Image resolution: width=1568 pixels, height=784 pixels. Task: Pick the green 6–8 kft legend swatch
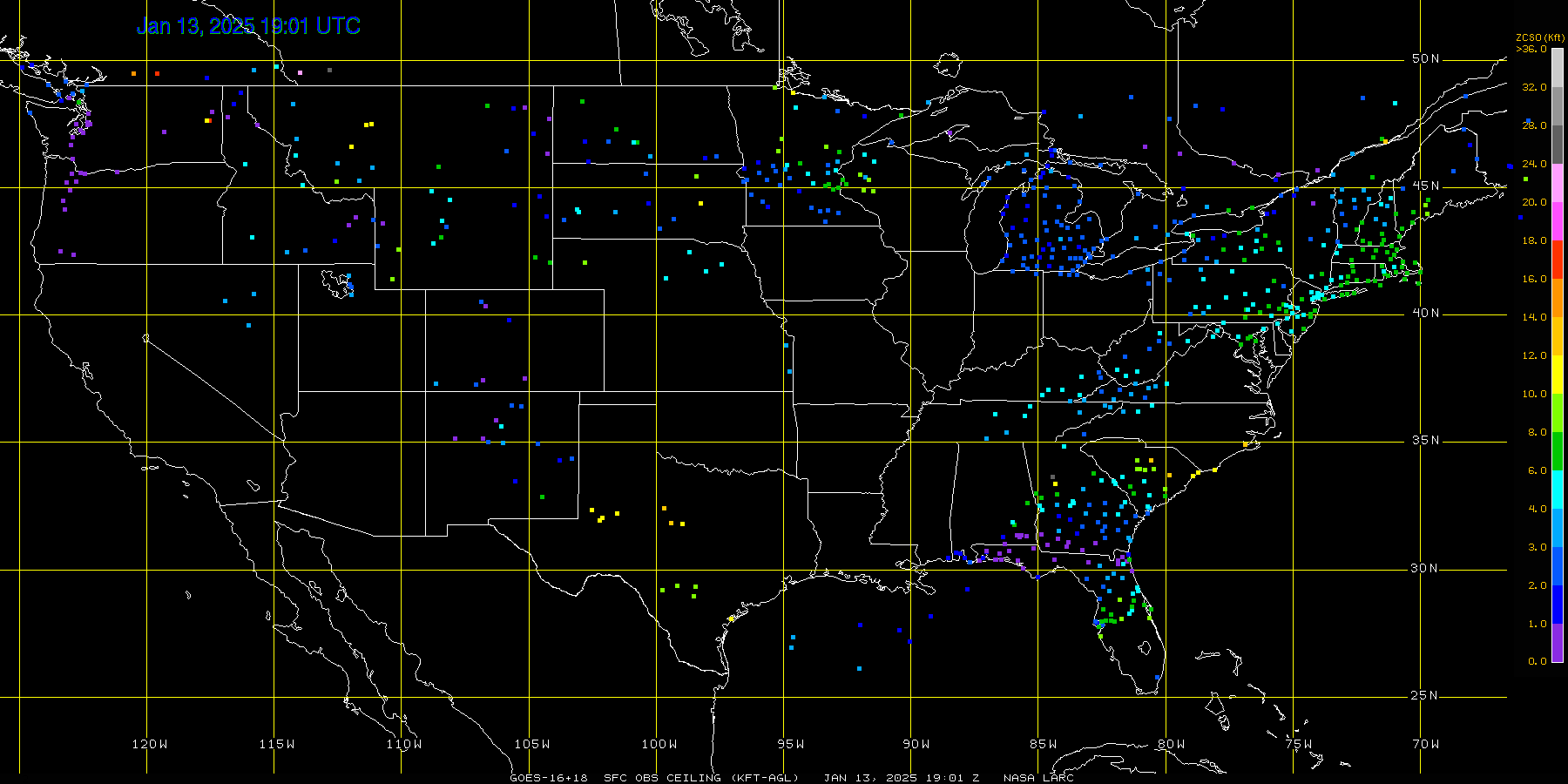[1558, 451]
